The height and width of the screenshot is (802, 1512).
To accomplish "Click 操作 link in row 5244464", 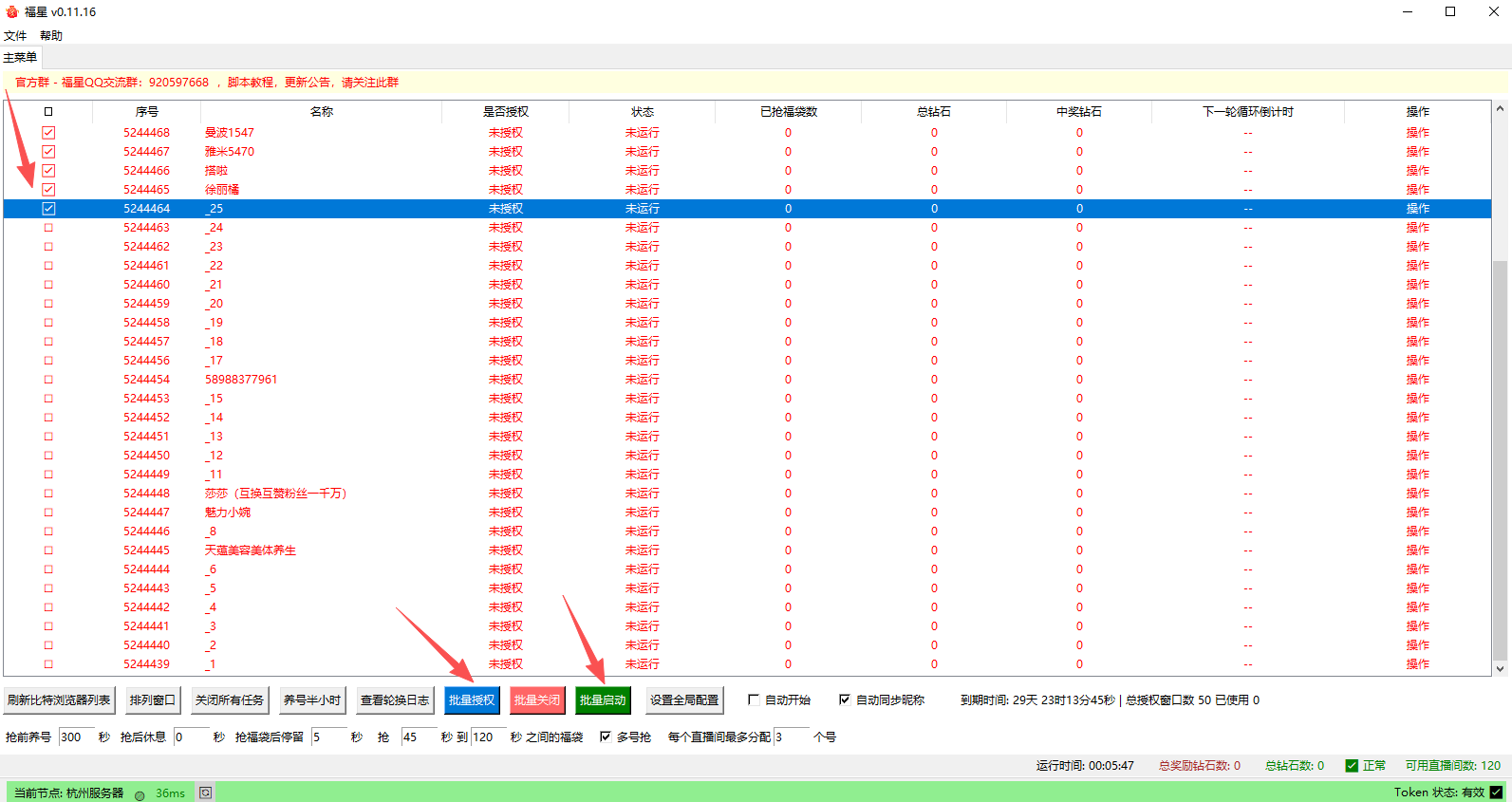I will [1418, 209].
